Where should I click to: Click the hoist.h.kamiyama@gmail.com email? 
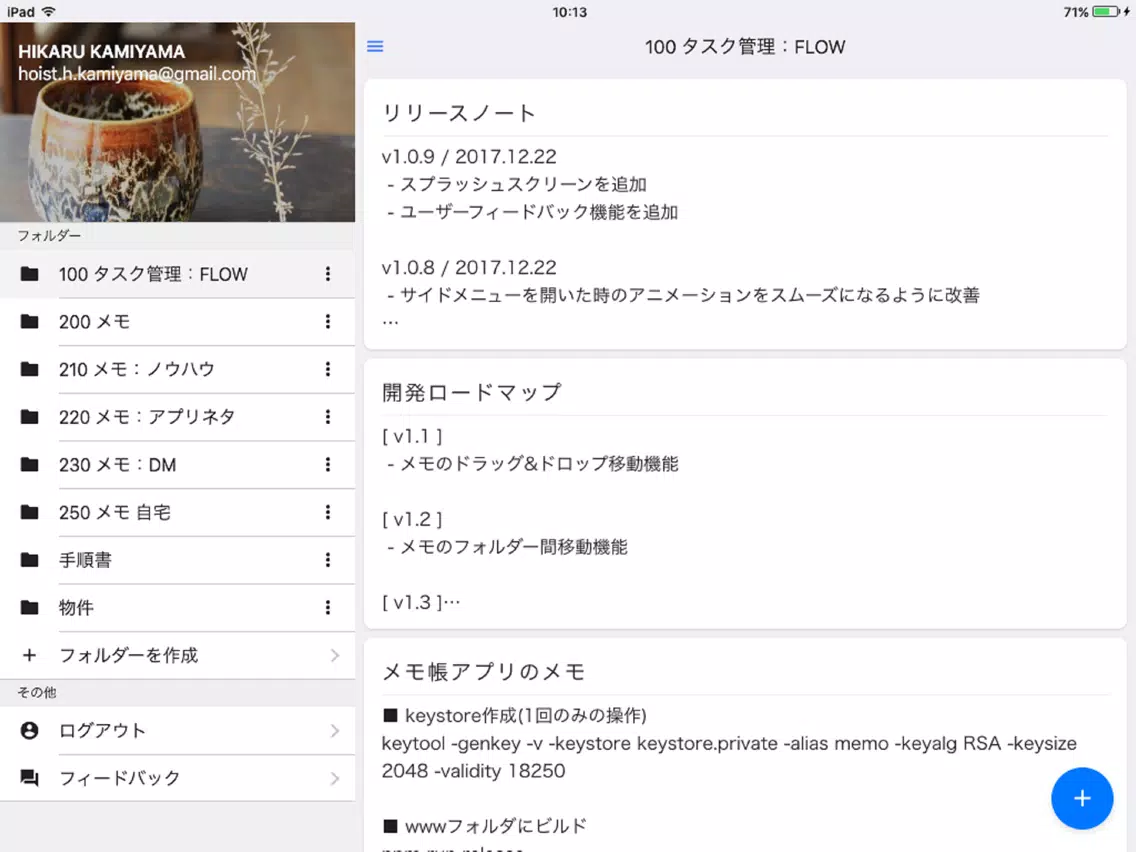pos(136,74)
